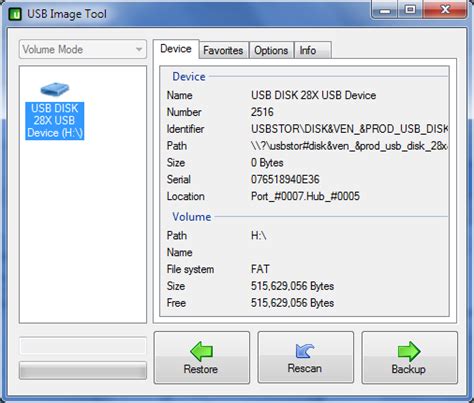
Task: Close the USB Image Tool window
Action: tap(445, 10)
